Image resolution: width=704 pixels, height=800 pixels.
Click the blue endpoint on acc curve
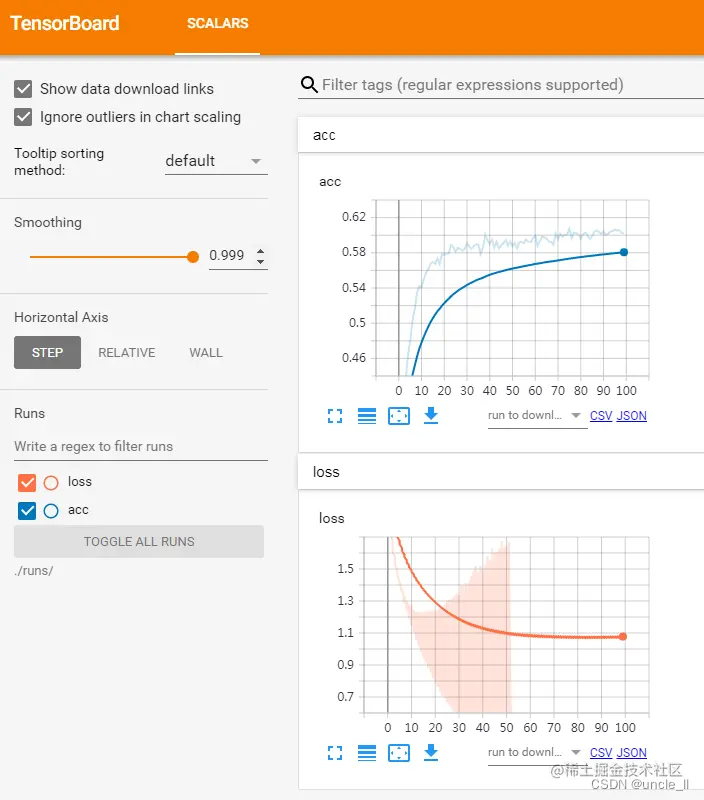[x=623, y=252]
